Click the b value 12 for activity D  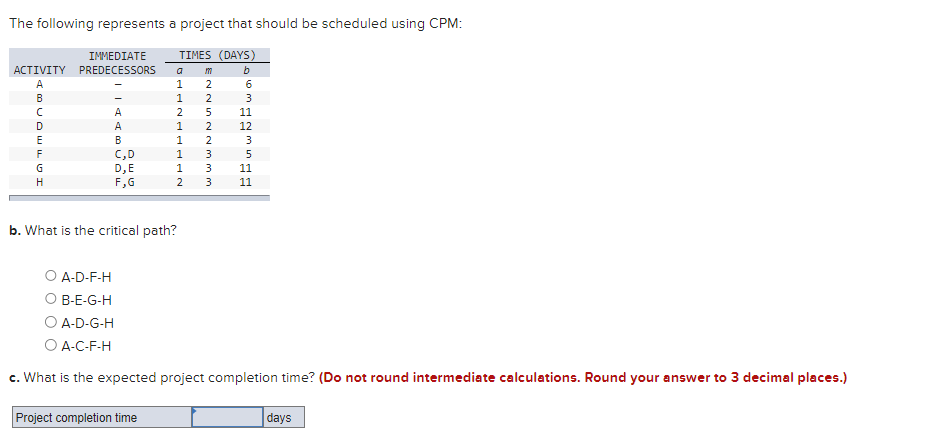tap(245, 126)
